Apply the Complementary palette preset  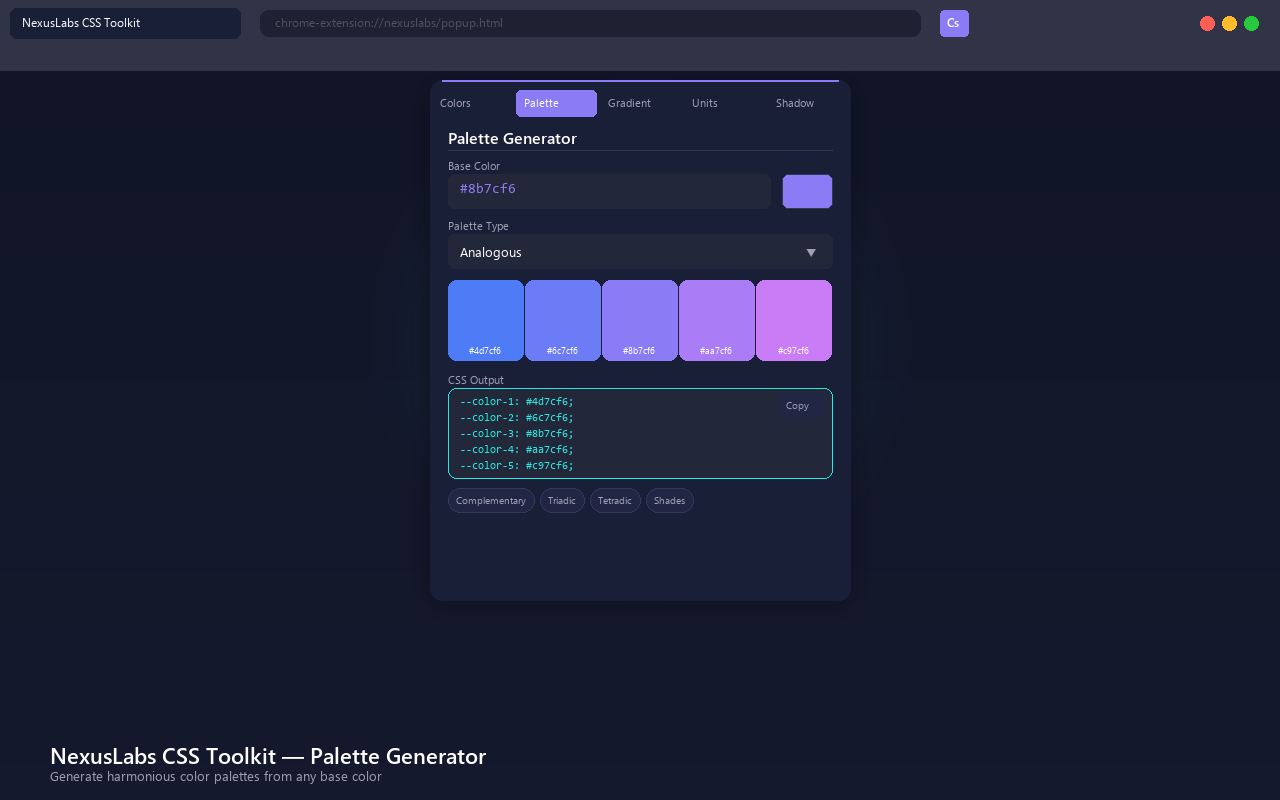(x=491, y=500)
